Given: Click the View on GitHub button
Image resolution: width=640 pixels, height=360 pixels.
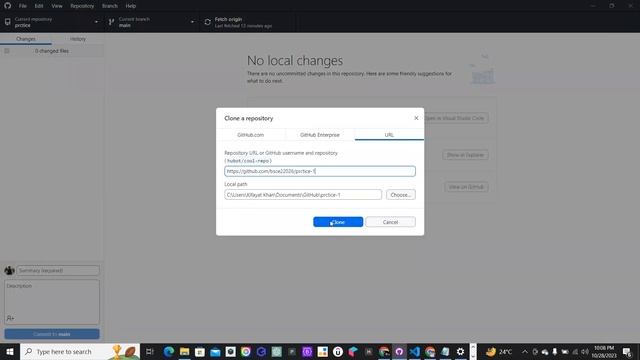Looking at the screenshot, I should tap(466, 187).
